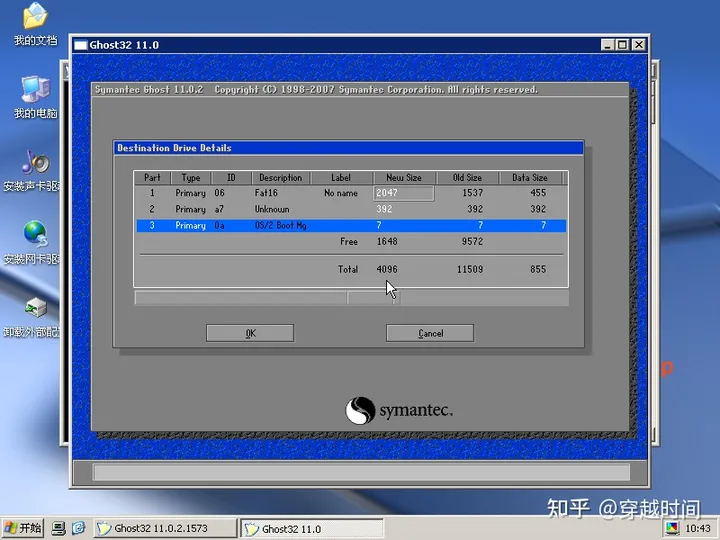Click the Data Size column header
Viewport: 720px width, 540px height.
pyautogui.click(x=529, y=178)
